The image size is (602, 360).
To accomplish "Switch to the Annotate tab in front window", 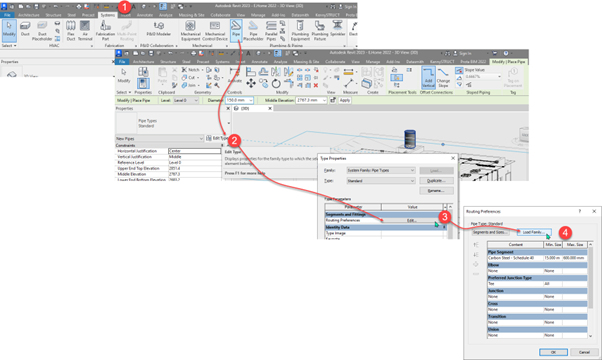I will click(260, 62).
